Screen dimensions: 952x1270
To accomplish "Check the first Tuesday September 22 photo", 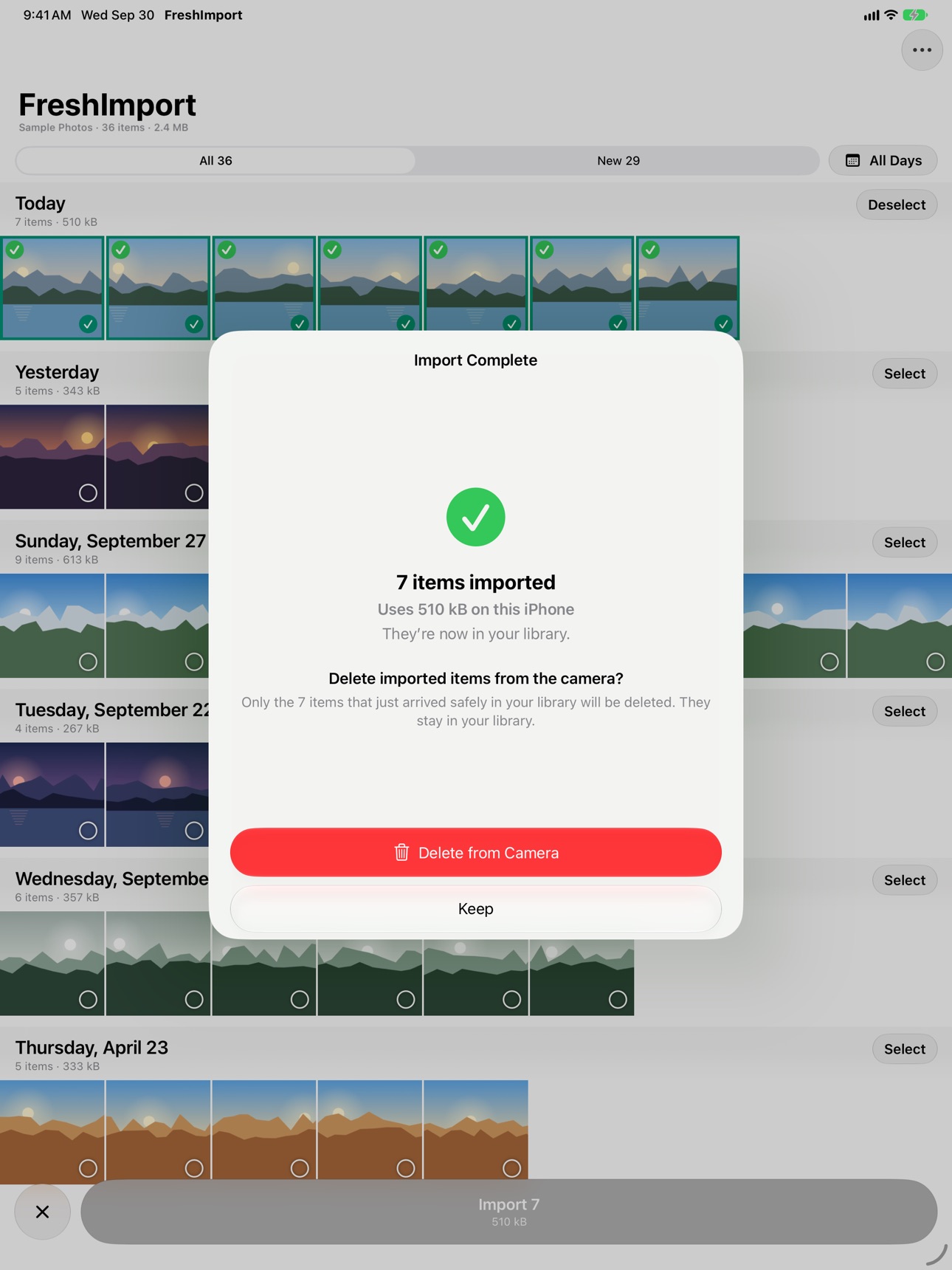I will click(88, 831).
